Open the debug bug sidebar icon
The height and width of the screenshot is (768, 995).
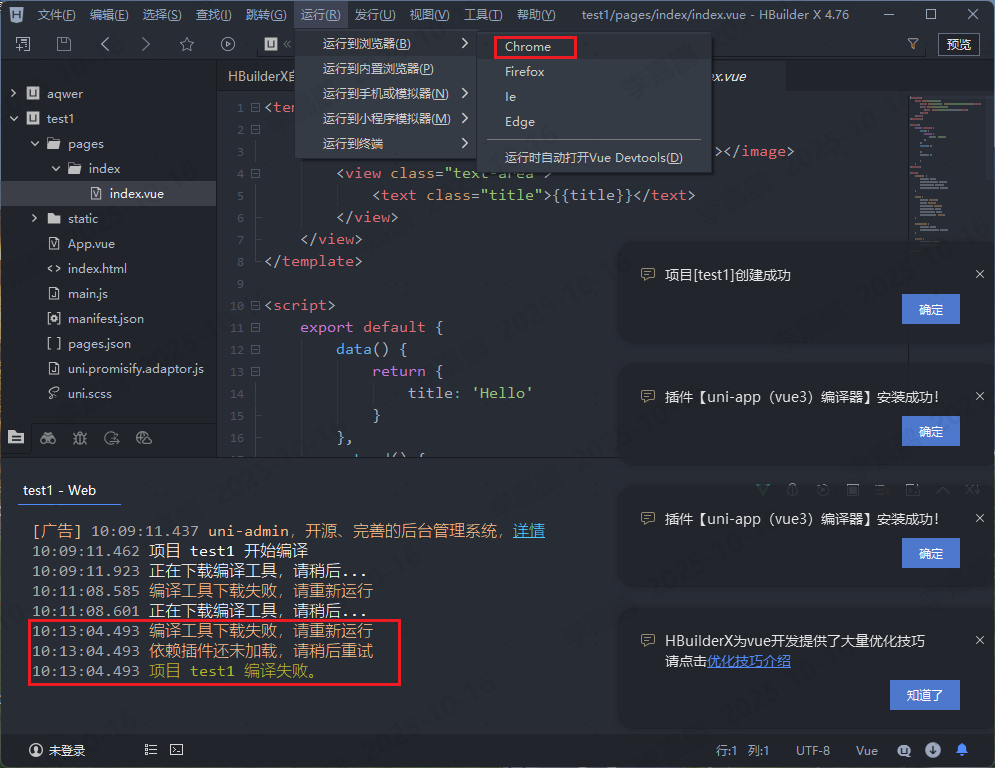80,437
